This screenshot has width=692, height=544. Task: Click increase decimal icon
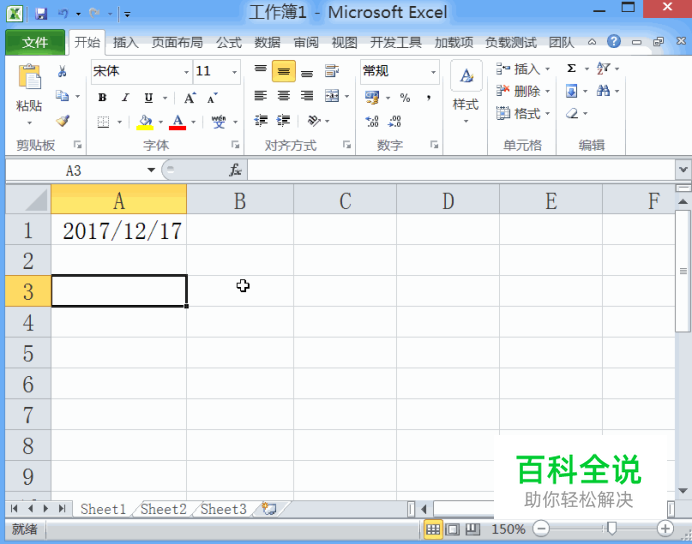click(x=372, y=121)
